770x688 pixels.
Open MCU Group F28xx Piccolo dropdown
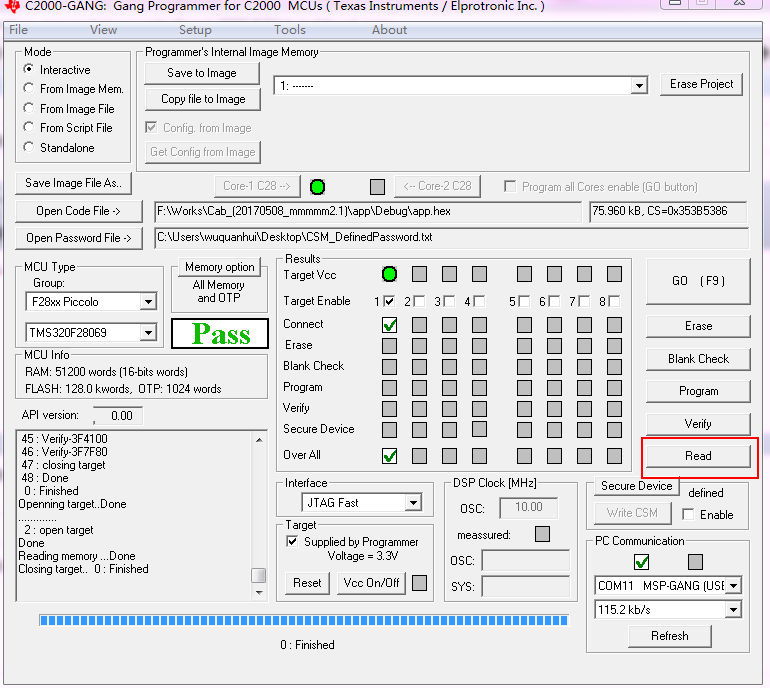(x=148, y=302)
